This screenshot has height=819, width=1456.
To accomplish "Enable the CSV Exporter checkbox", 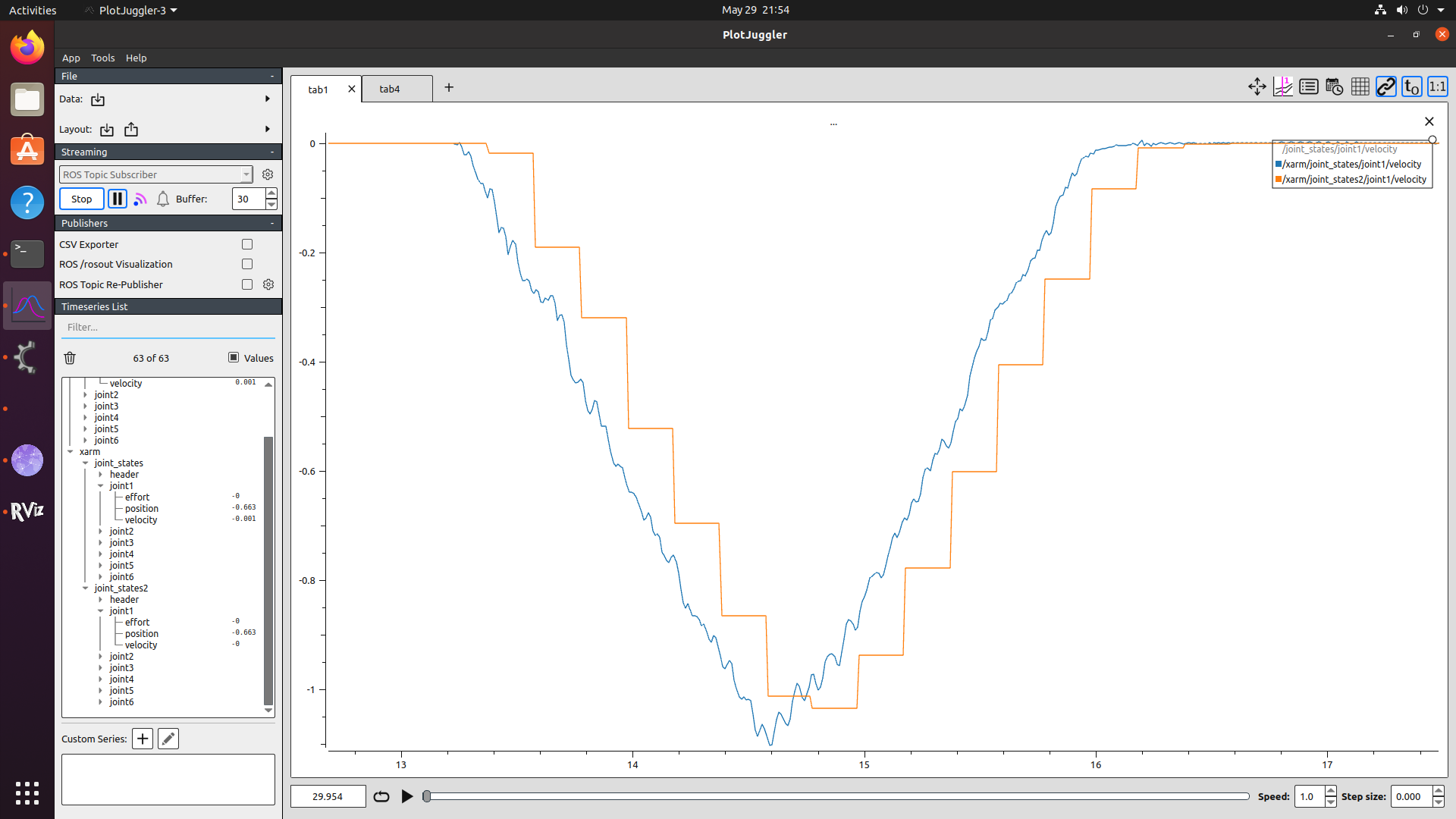I will 247,244.
